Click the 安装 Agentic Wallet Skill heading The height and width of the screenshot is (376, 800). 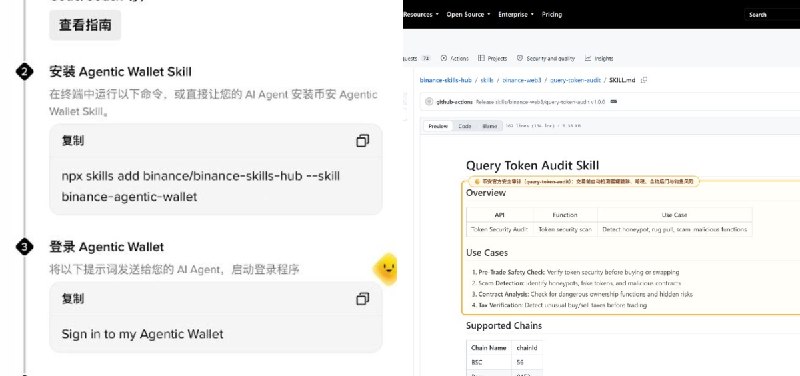pyautogui.click(x=120, y=72)
